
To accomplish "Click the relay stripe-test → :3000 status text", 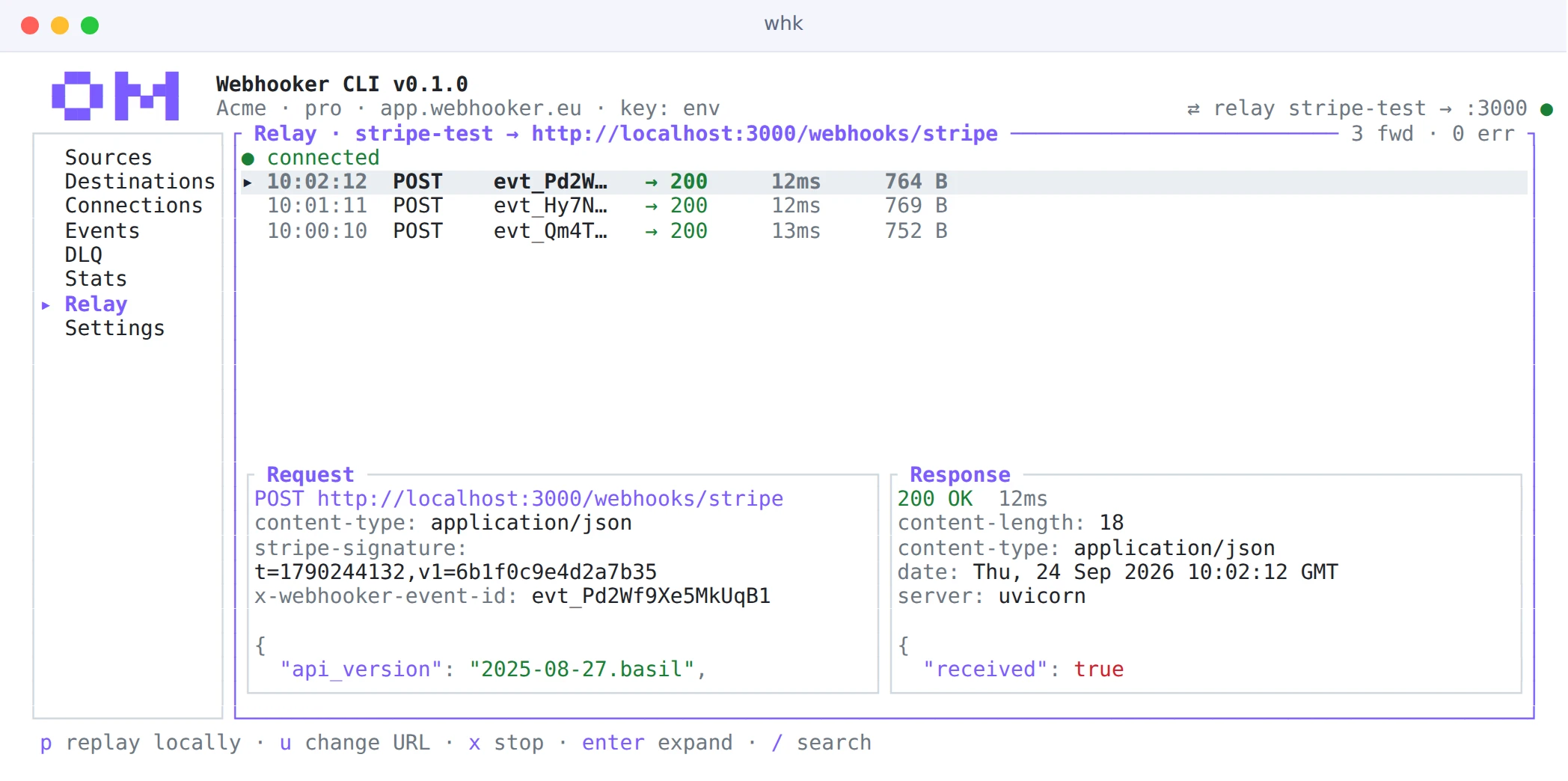I will click(1370, 108).
